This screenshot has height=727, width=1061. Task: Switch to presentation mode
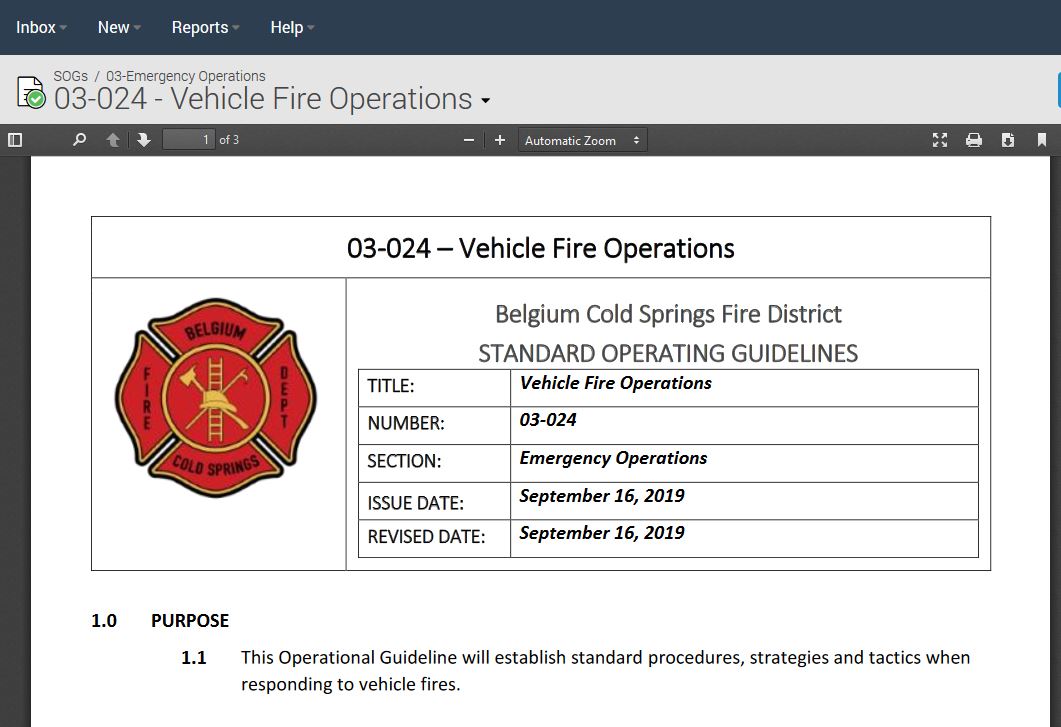[940, 140]
